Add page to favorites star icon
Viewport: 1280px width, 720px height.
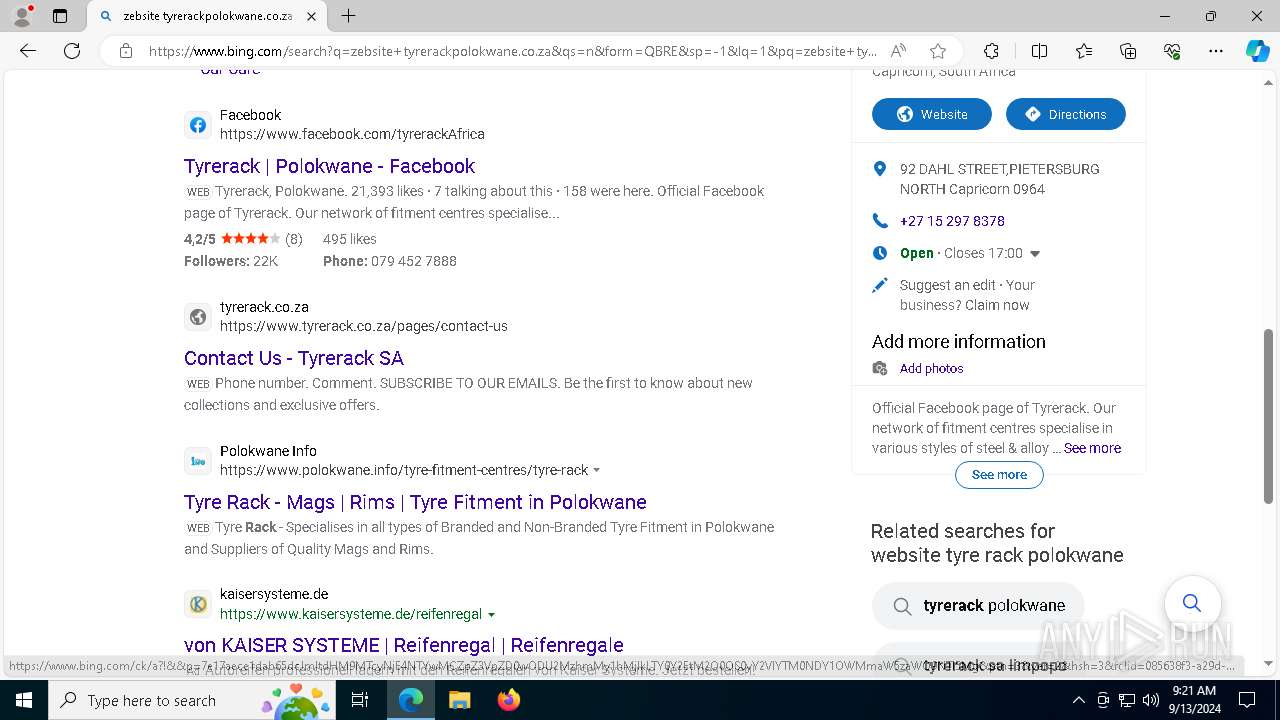coord(937,51)
